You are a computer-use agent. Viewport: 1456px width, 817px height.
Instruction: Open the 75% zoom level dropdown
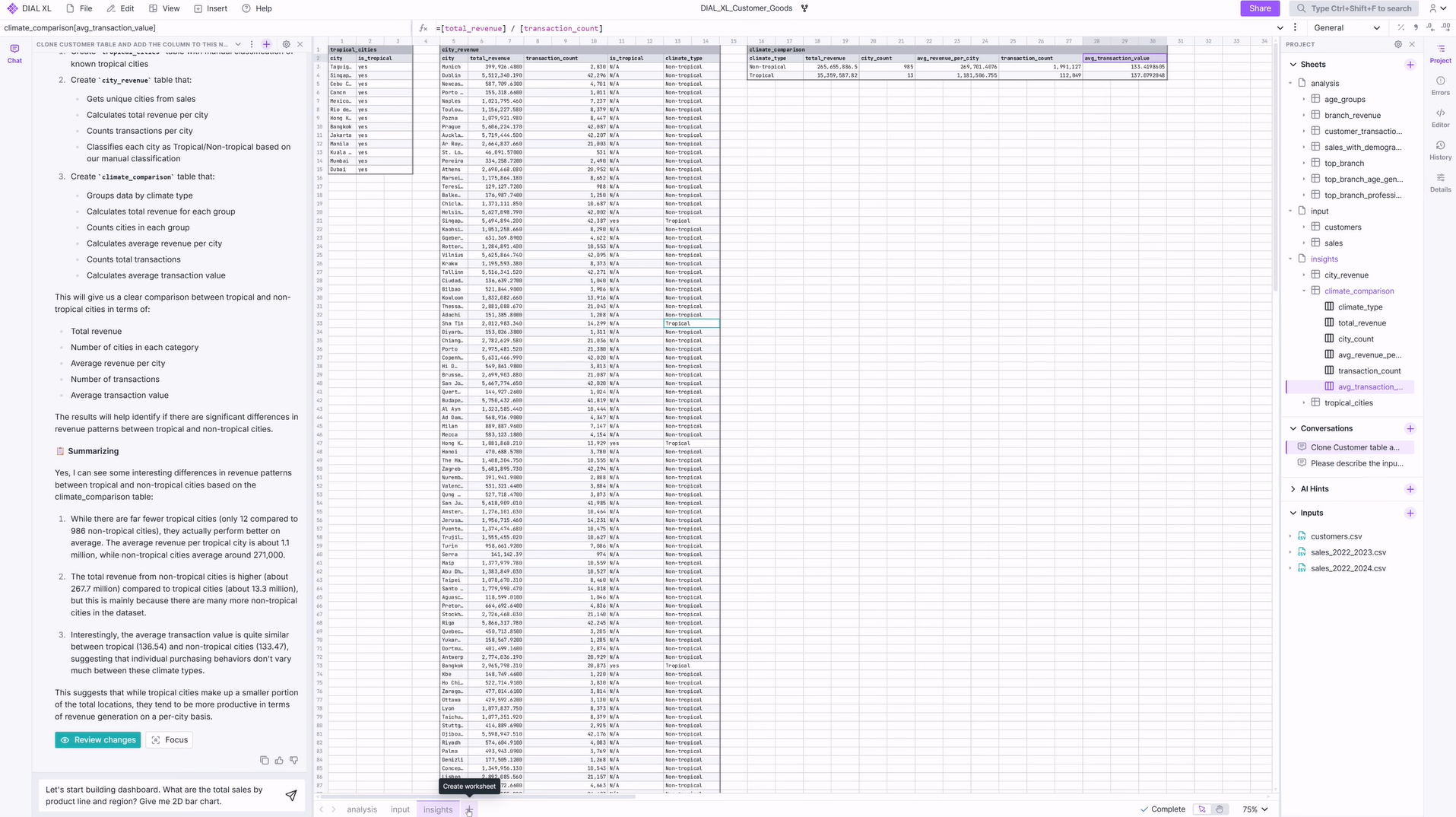coord(1255,809)
